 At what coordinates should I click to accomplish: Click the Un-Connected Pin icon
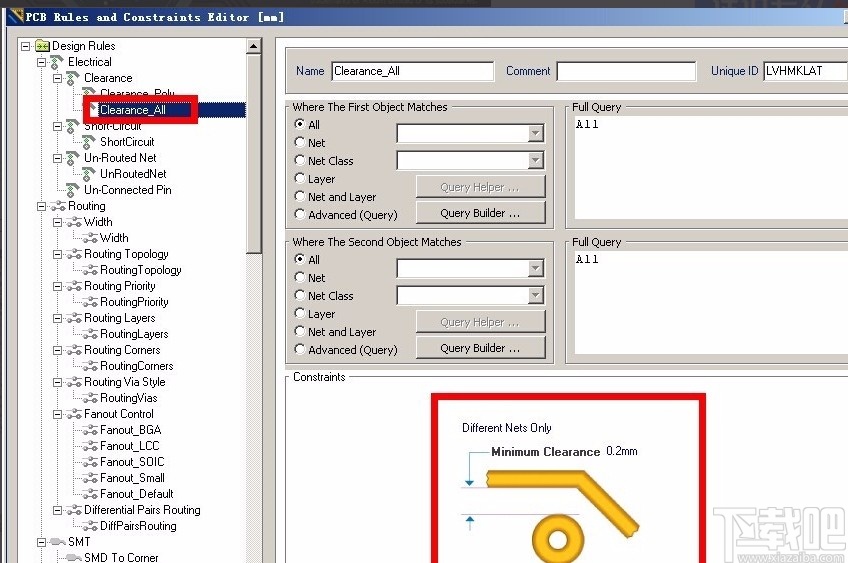pos(73,190)
